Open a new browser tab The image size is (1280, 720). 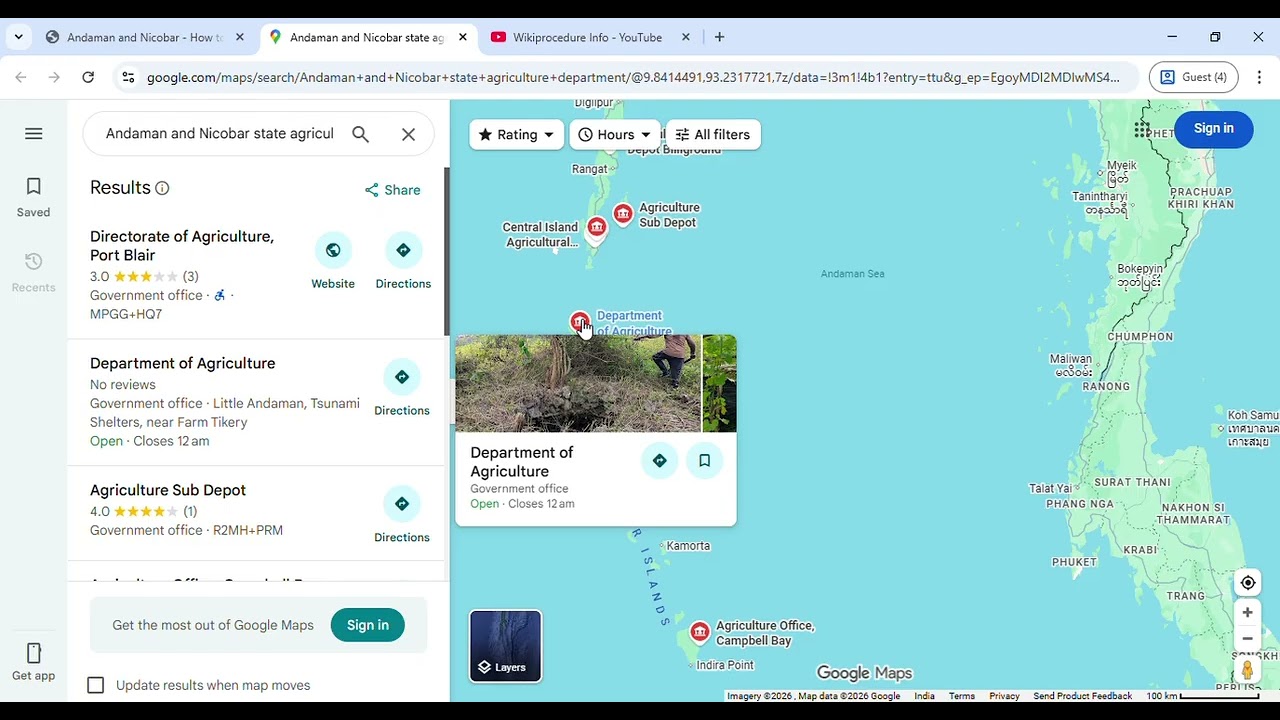pos(719,37)
